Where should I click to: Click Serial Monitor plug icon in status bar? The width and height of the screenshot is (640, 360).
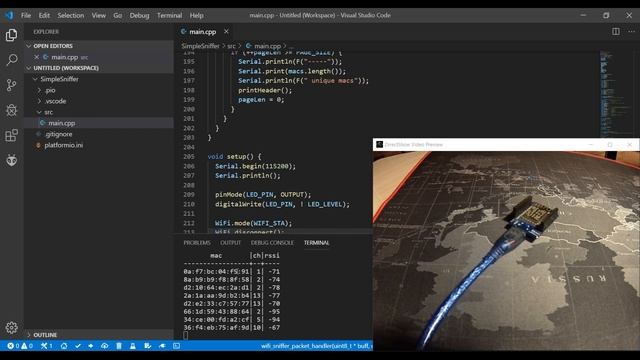click(x=162, y=346)
